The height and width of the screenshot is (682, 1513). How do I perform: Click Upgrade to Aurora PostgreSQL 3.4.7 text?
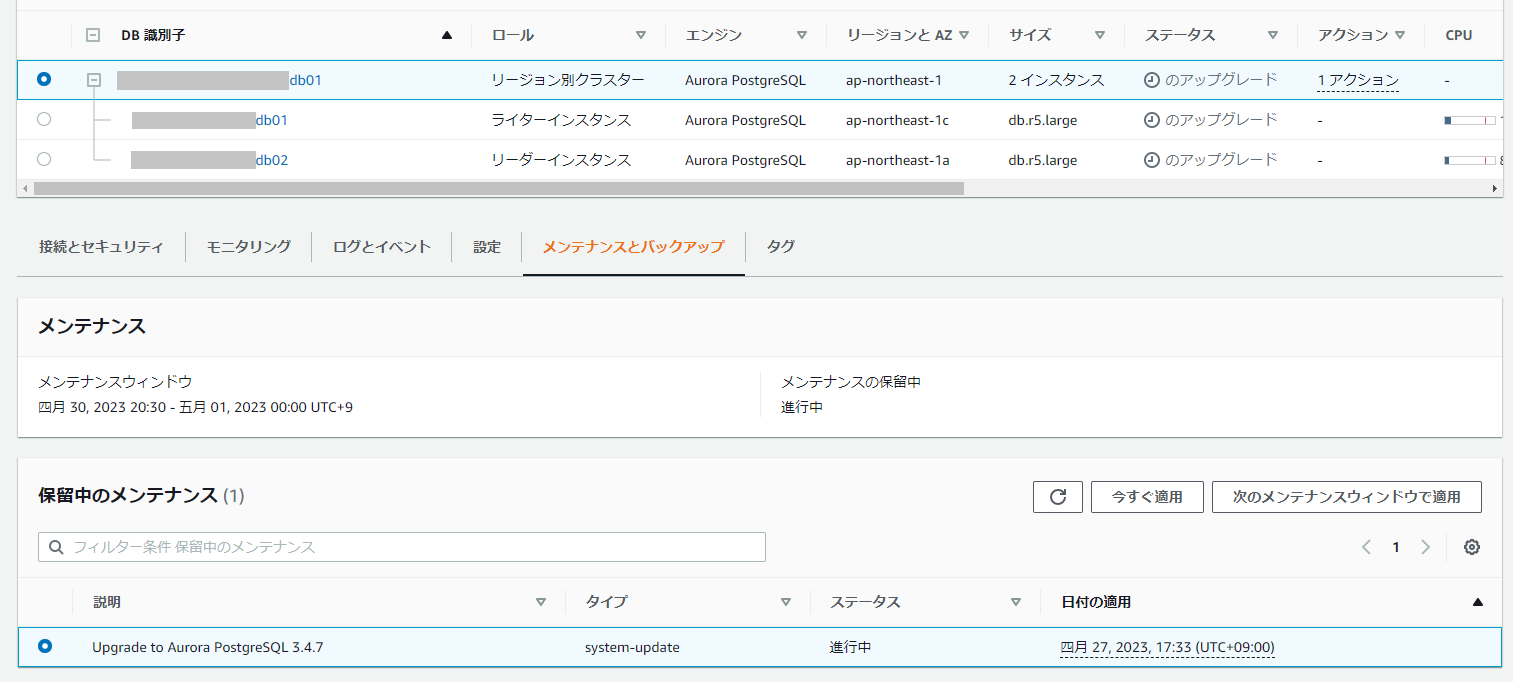pos(207,648)
